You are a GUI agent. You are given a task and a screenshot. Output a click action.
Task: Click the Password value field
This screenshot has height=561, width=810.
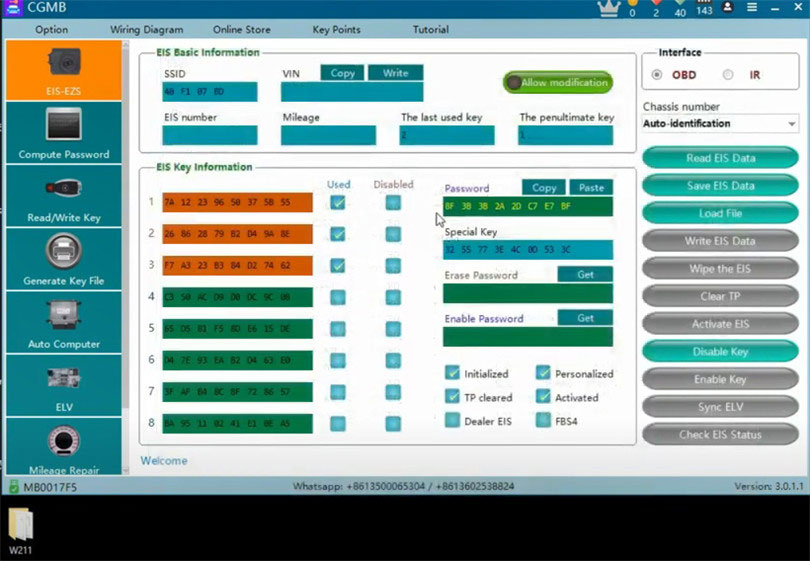(x=528, y=206)
